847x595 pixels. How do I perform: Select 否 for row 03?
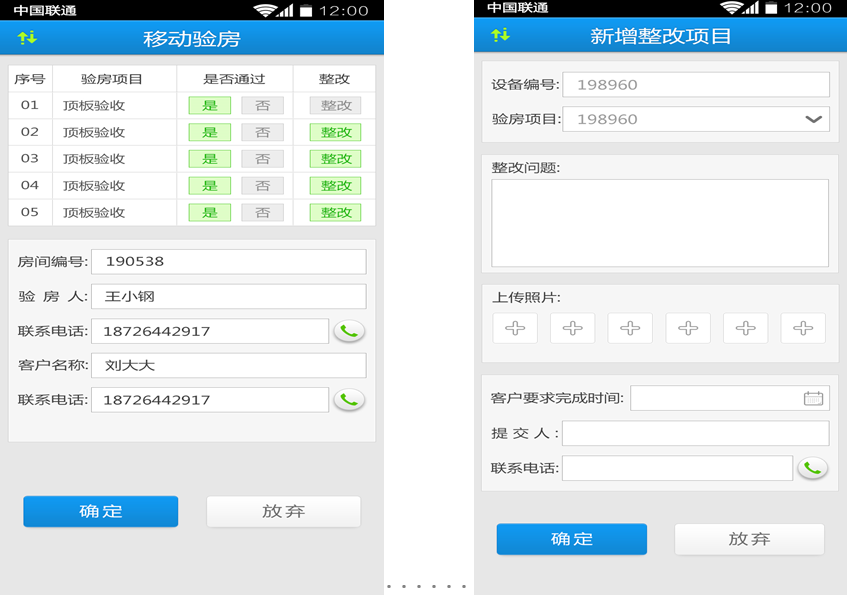[x=263, y=159]
